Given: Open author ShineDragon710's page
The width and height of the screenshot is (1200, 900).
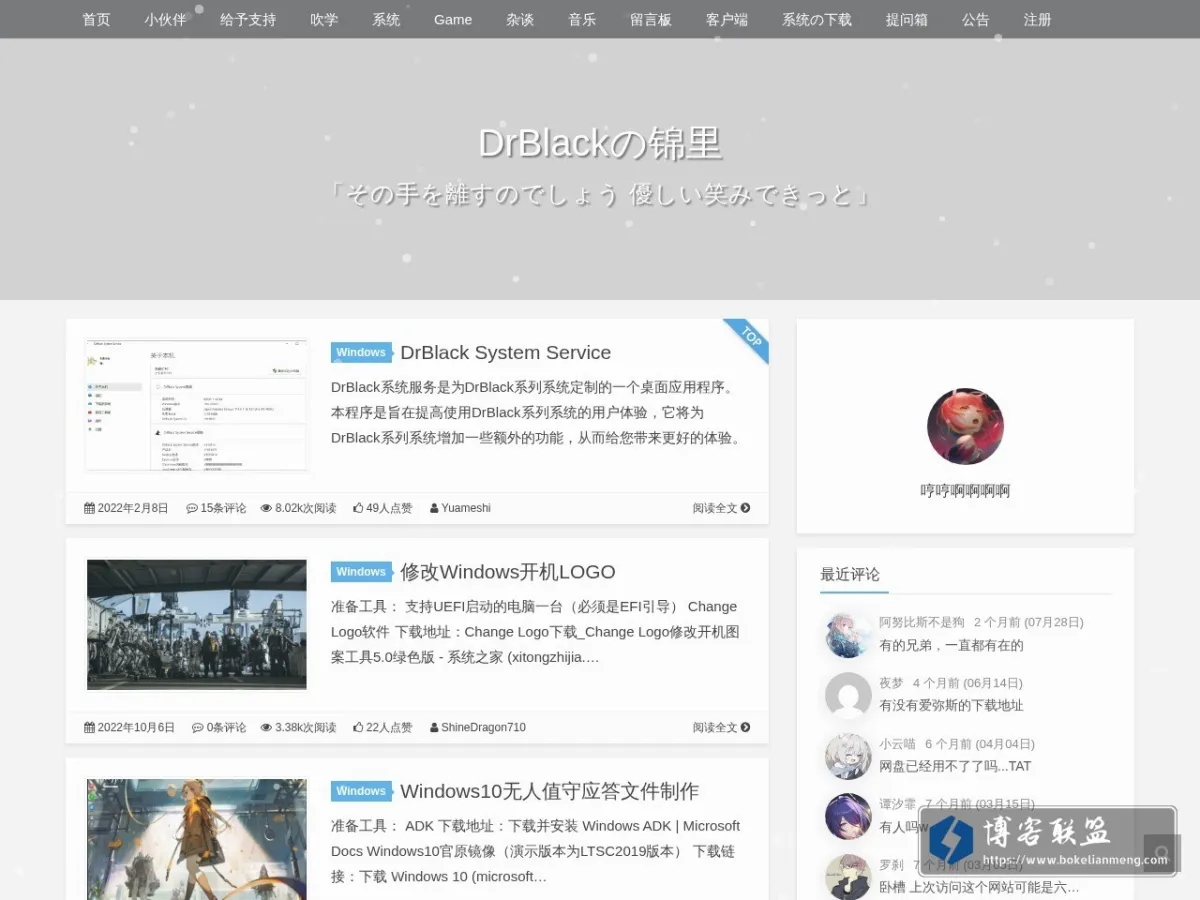Looking at the screenshot, I should pyautogui.click(x=483, y=727).
